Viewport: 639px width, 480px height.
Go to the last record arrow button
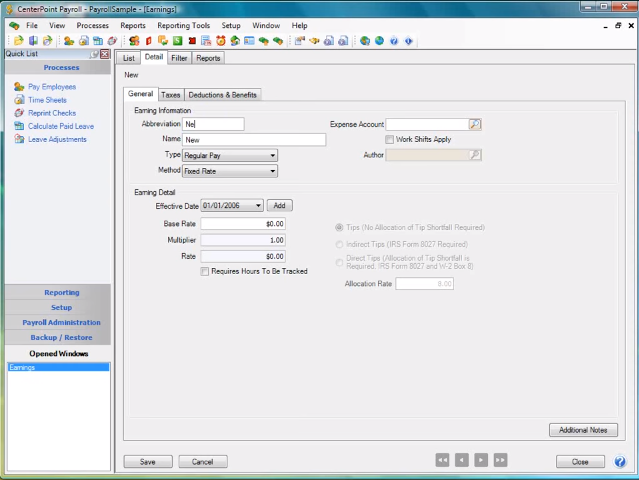[500, 460]
